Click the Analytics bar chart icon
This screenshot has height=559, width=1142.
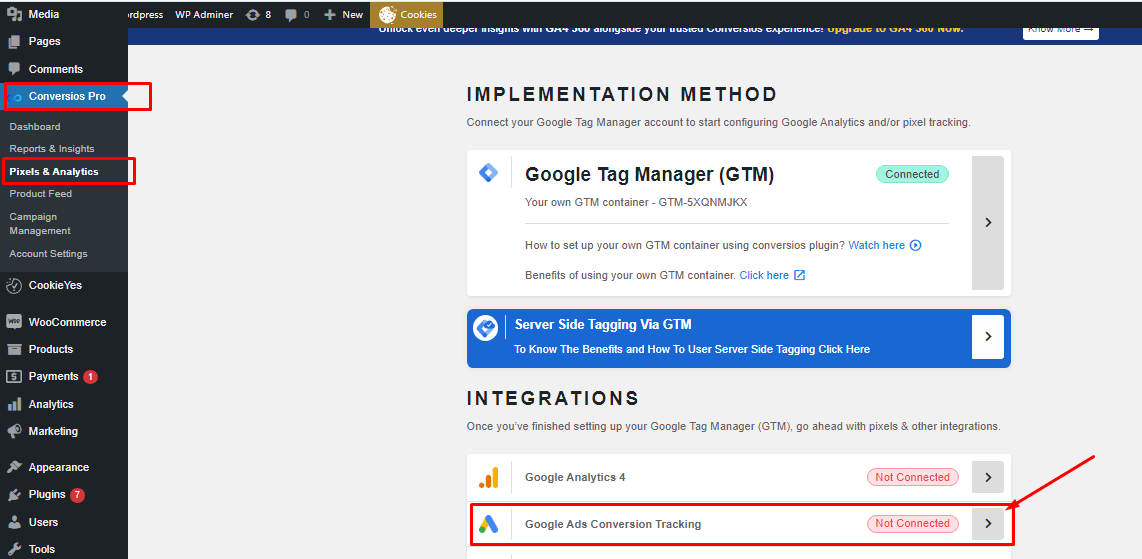14,404
